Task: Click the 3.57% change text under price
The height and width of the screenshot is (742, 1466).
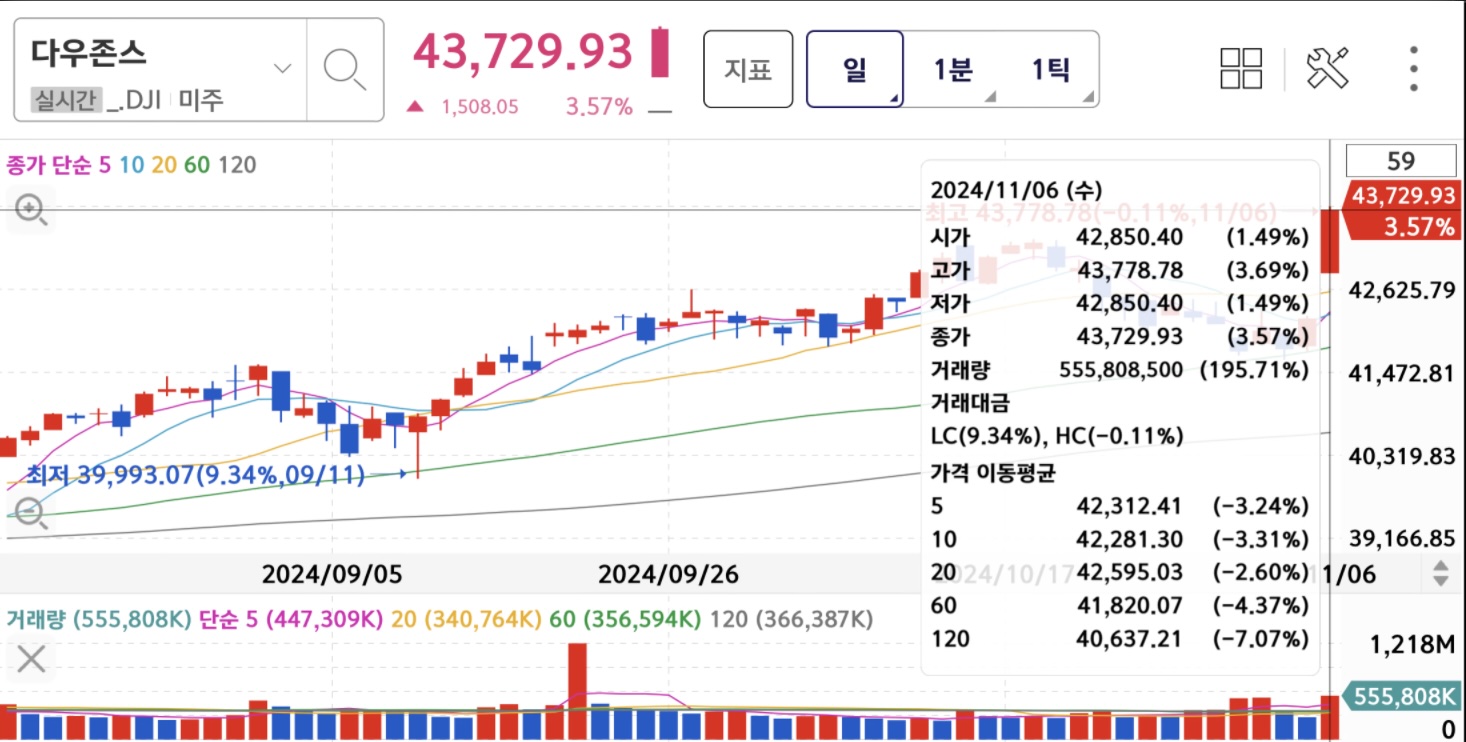Action: [x=599, y=107]
